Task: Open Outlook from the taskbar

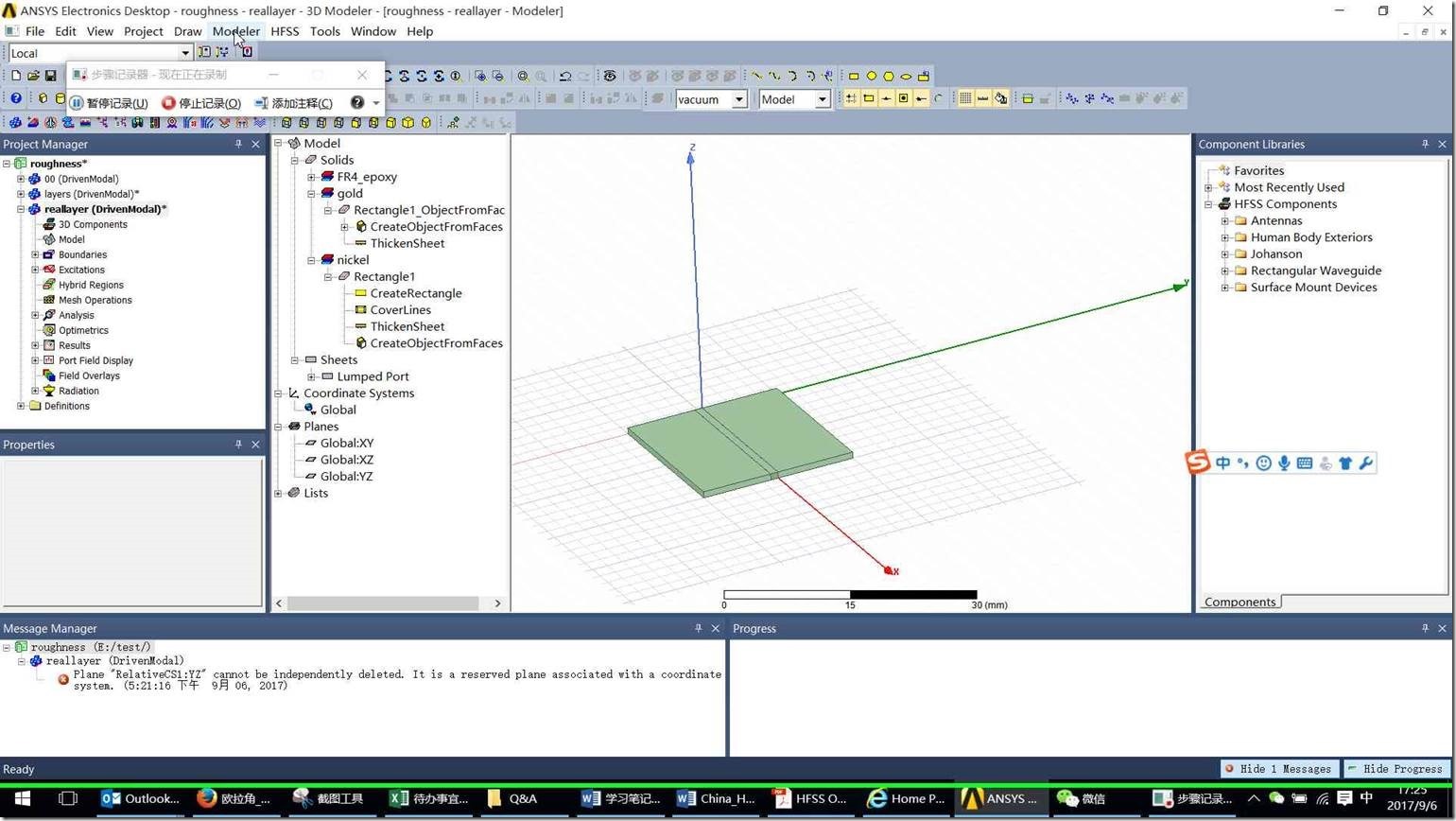Action: tap(140, 798)
